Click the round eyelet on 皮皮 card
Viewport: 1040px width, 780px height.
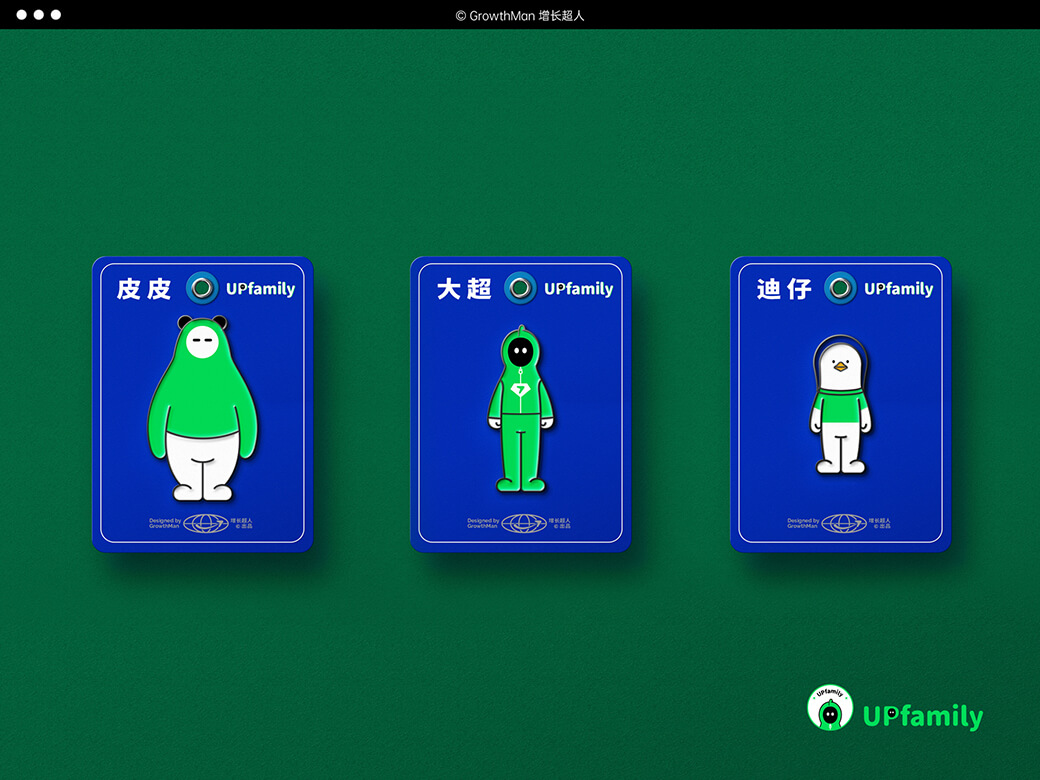[202, 289]
